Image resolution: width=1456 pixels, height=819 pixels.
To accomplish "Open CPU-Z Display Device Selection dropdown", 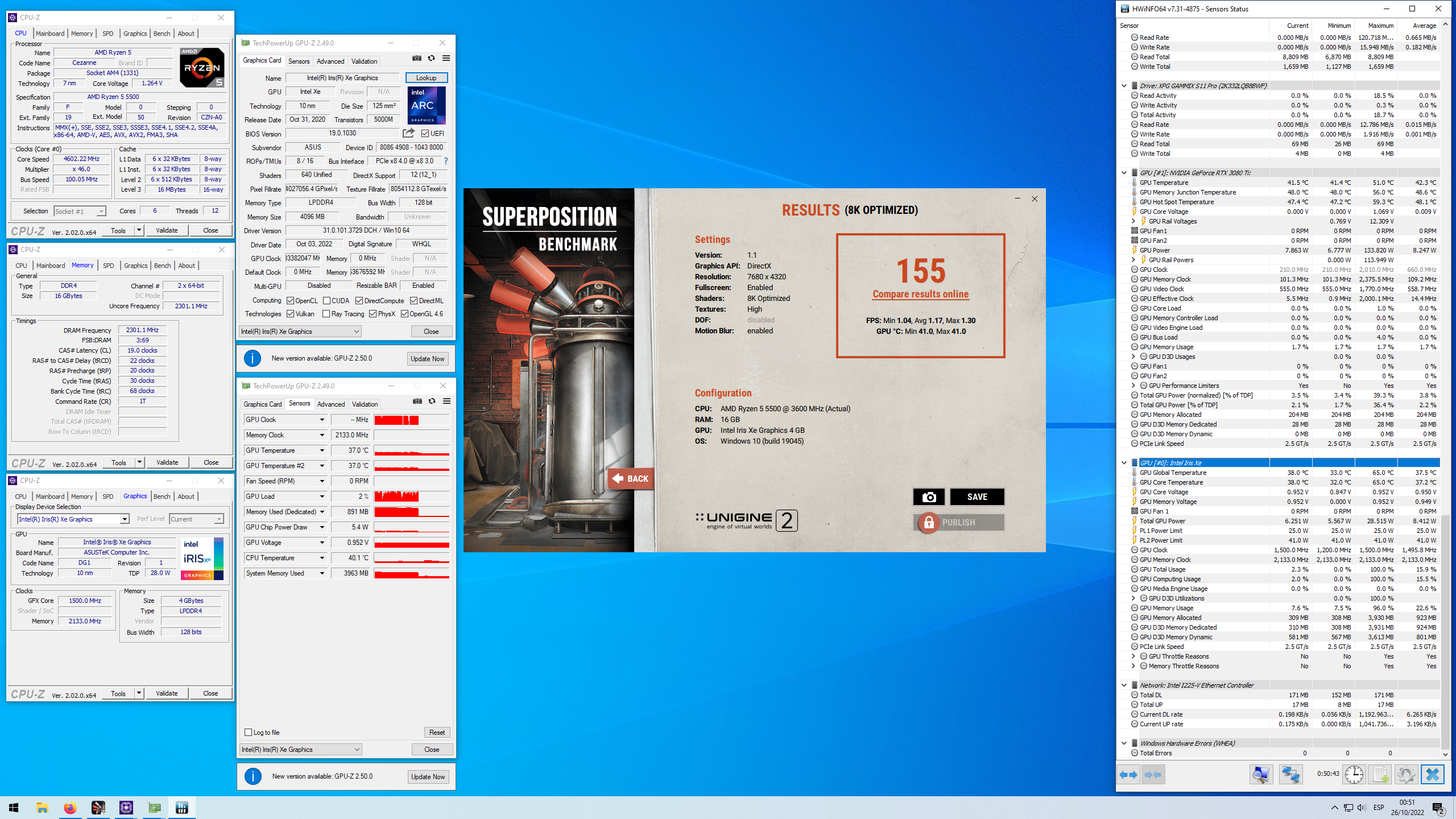I will click(73, 519).
